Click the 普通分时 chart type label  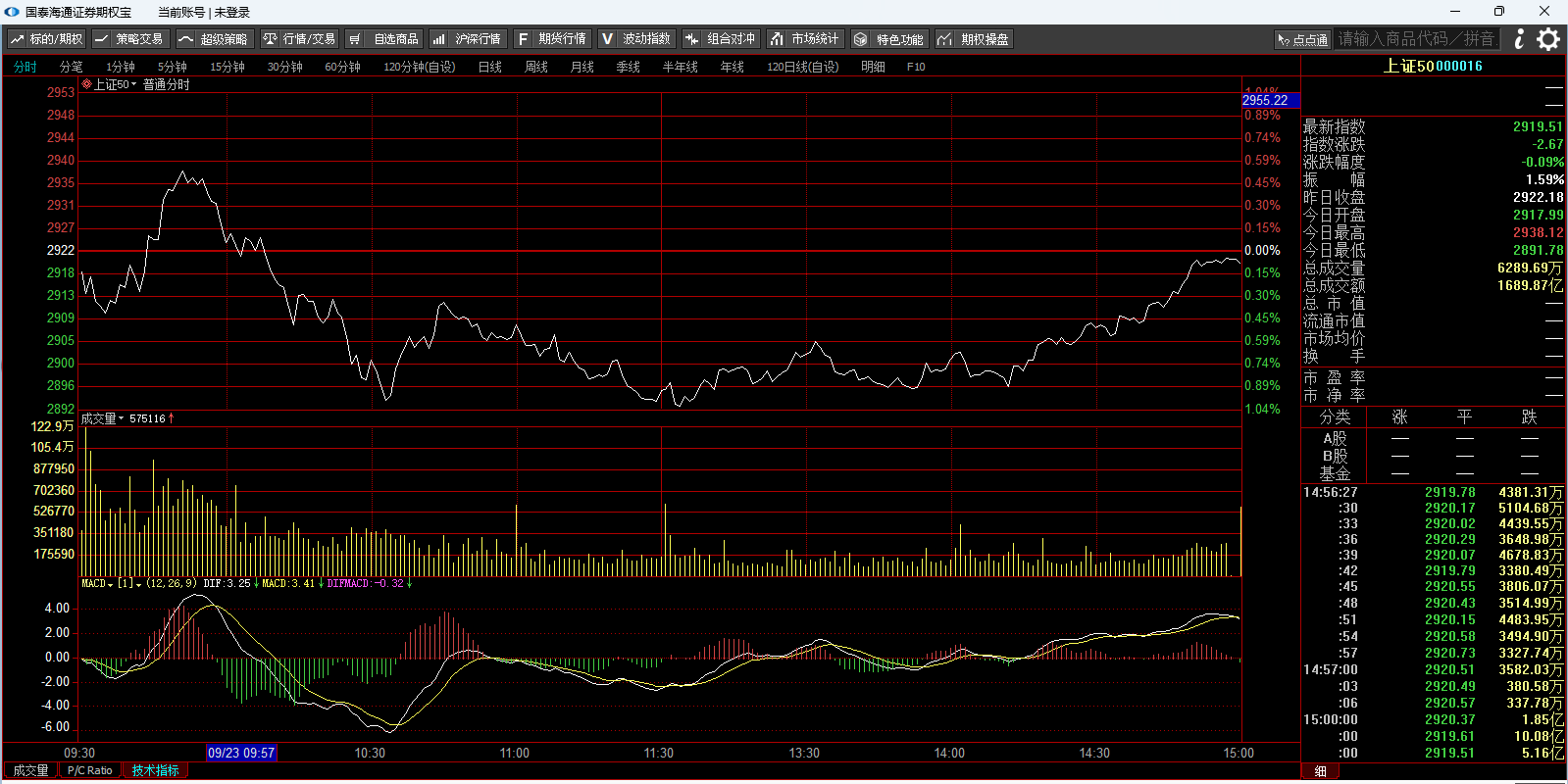pos(167,84)
